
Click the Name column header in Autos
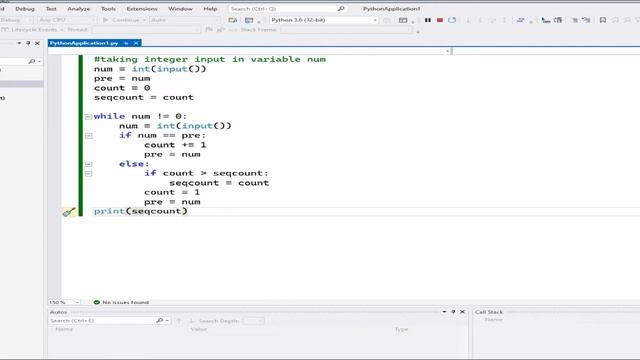click(x=64, y=329)
